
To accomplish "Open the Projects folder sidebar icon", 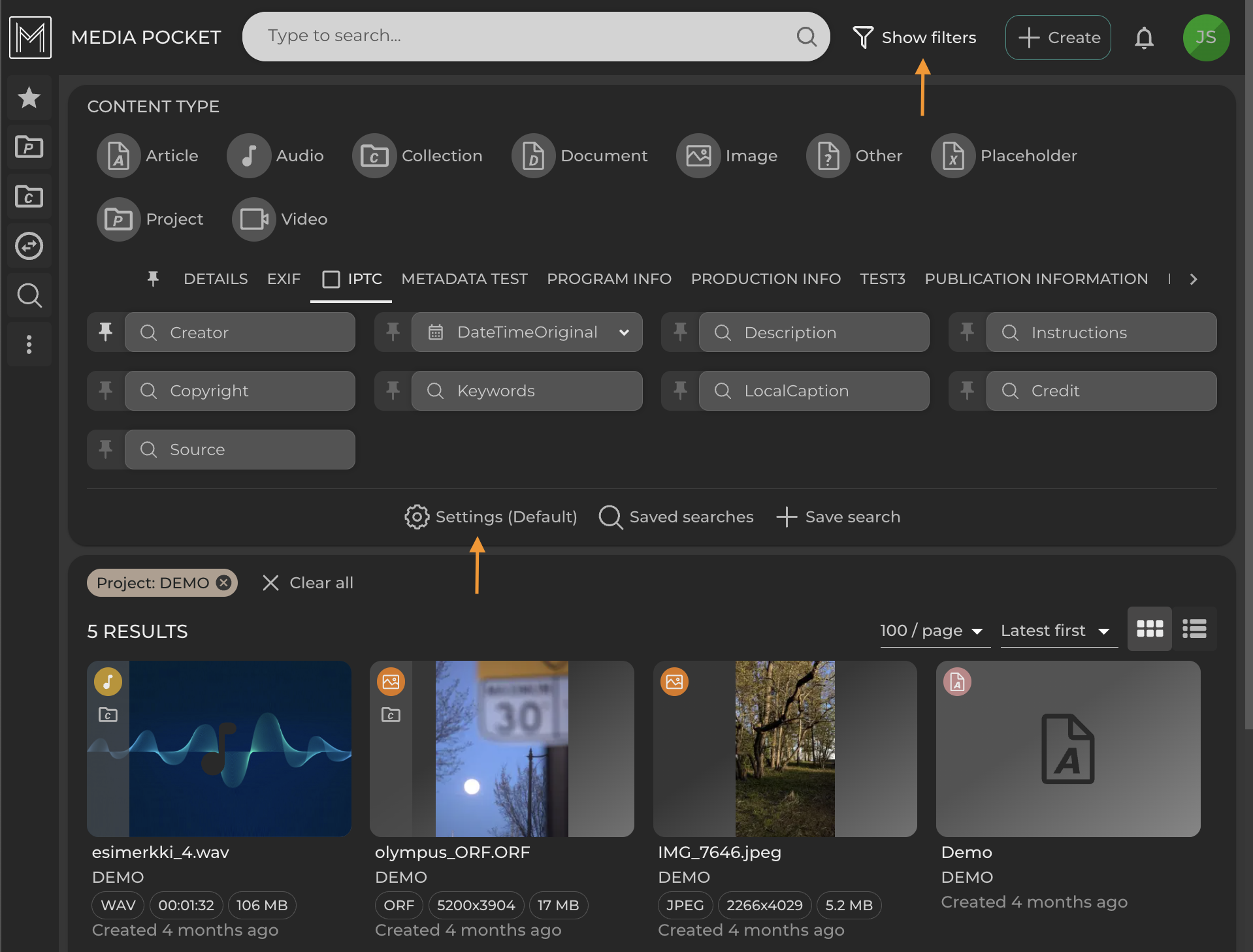I will [29, 148].
